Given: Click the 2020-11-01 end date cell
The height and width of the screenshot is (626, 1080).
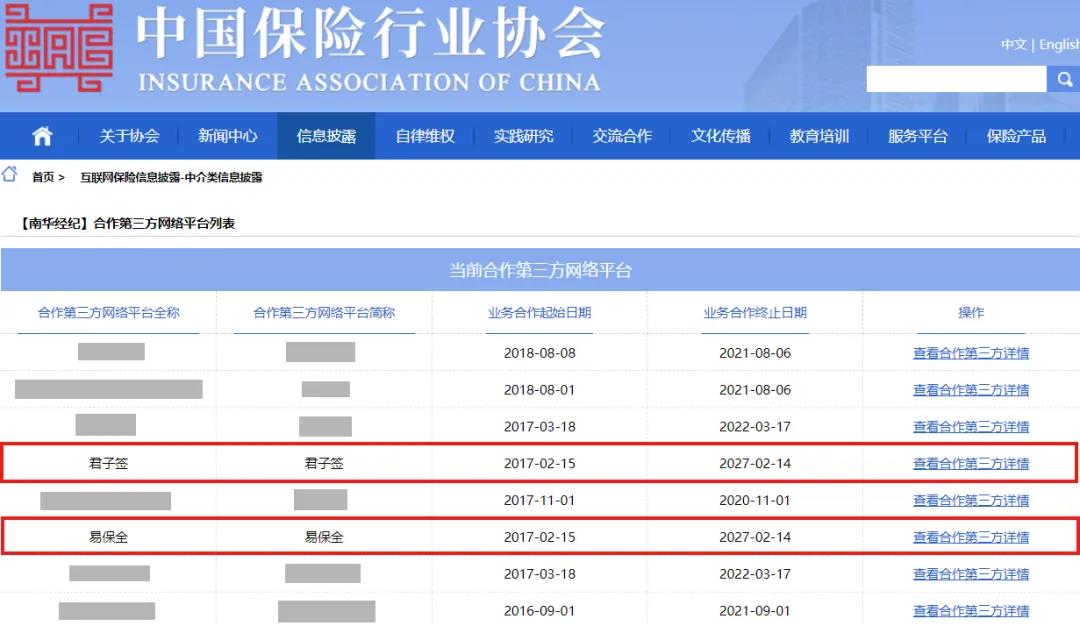Looking at the screenshot, I should (755, 501).
